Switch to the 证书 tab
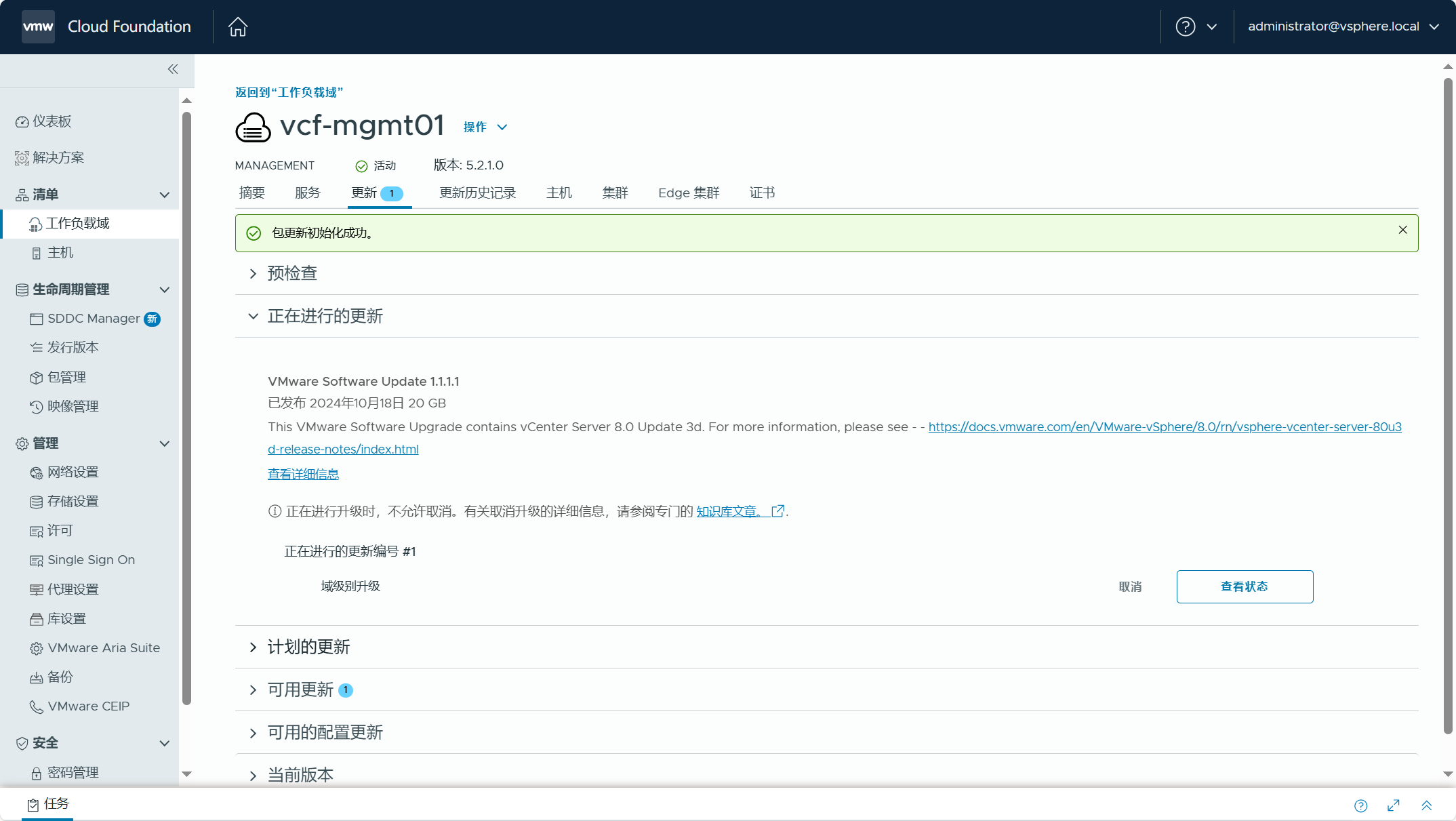 coord(763,193)
